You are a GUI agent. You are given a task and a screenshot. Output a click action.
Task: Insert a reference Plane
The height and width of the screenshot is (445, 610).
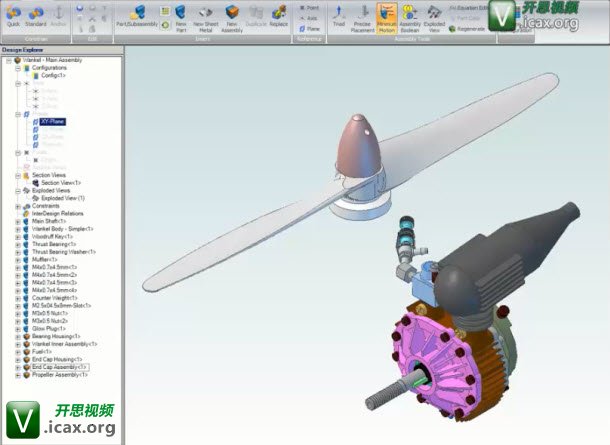(x=310, y=29)
